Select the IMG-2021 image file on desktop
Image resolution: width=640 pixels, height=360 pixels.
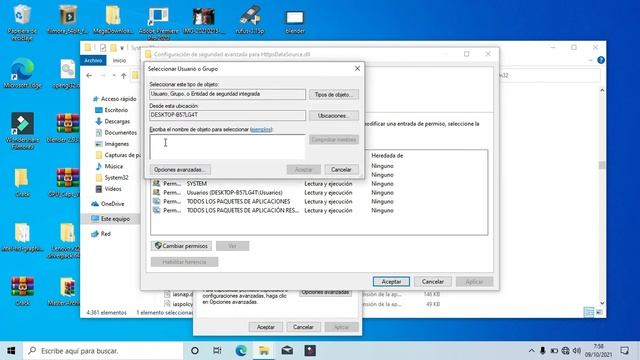(204, 20)
